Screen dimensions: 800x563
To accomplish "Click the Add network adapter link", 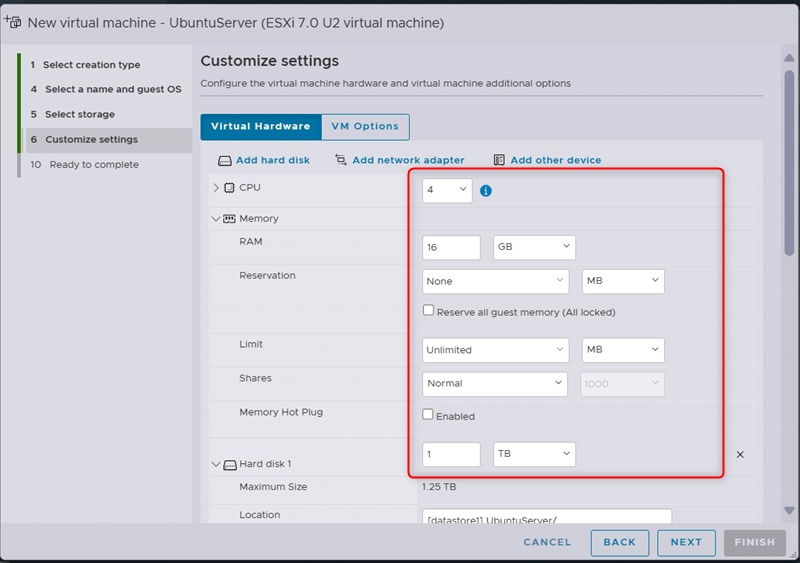I will [408, 160].
